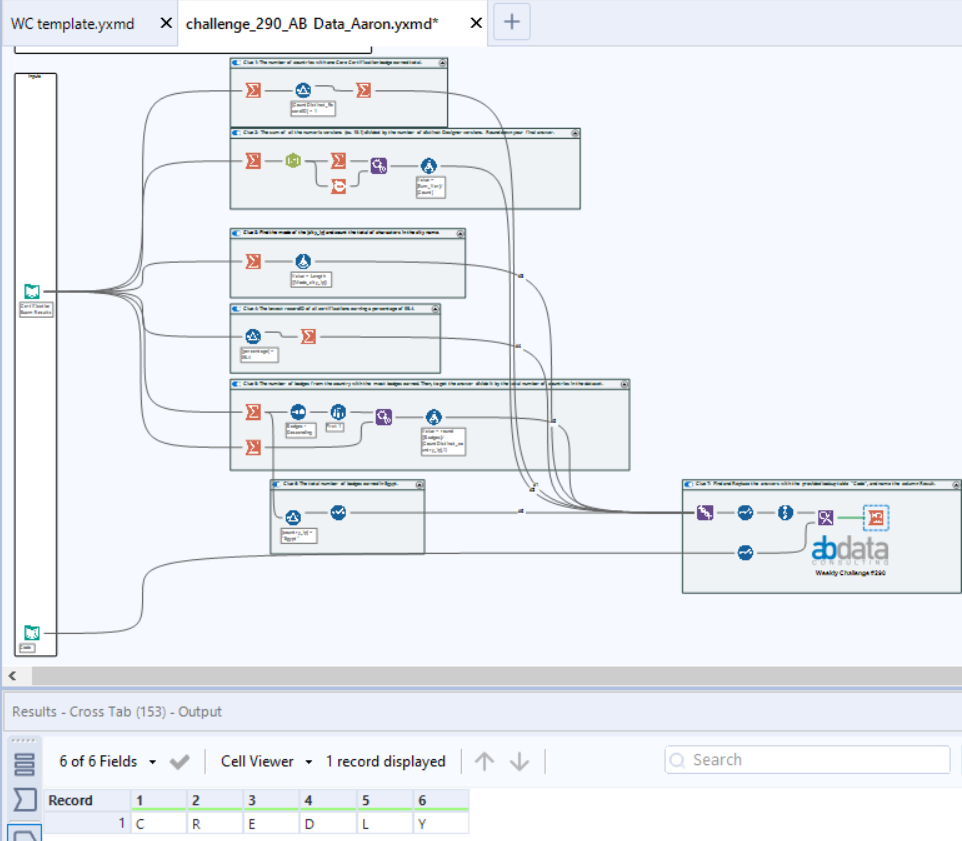Switch to challenge_290_AB Data_Aaron.yxmd tab

click(x=312, y=24)
